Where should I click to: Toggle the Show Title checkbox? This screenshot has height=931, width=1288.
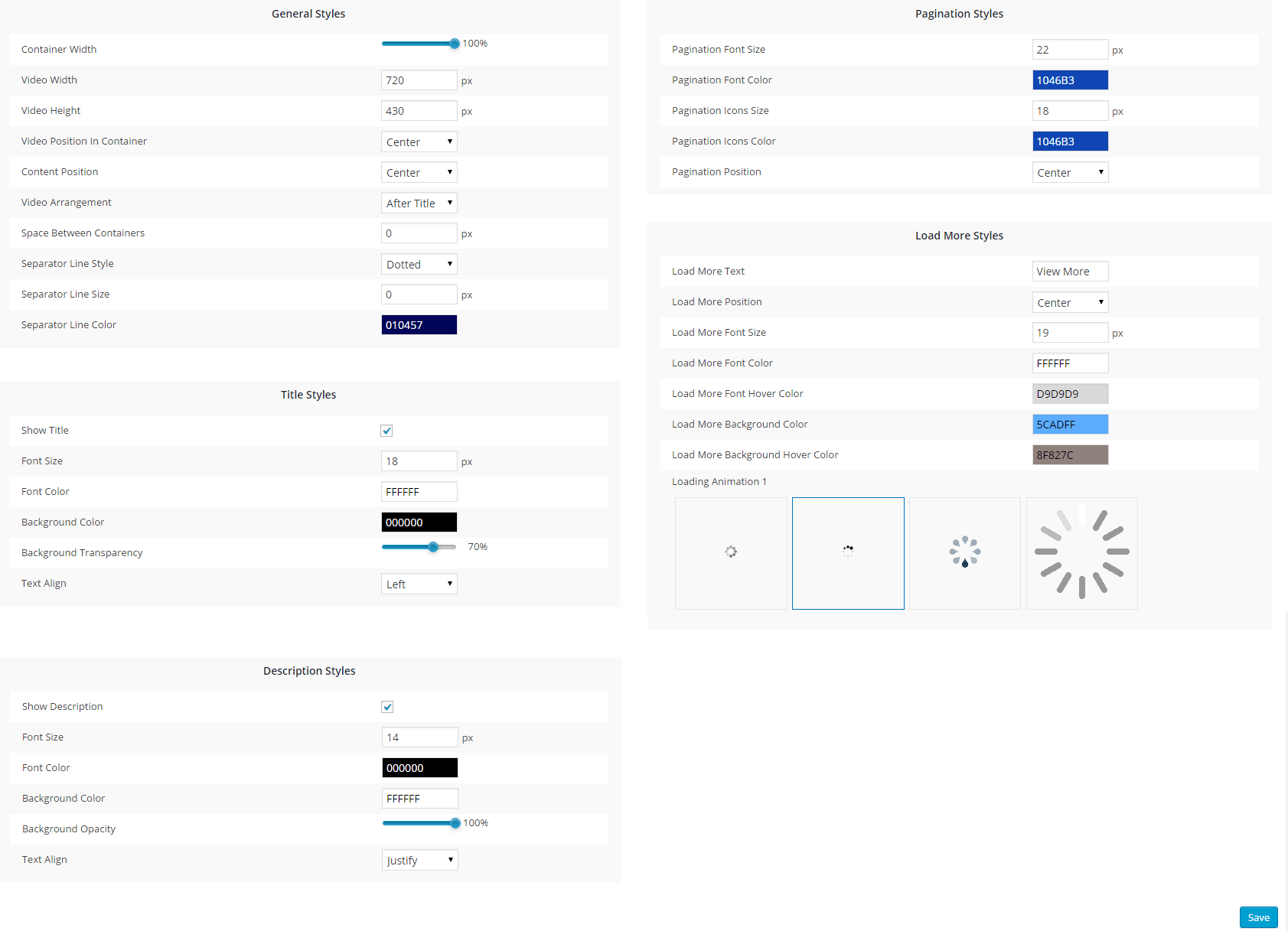click(x=386, y=431)
